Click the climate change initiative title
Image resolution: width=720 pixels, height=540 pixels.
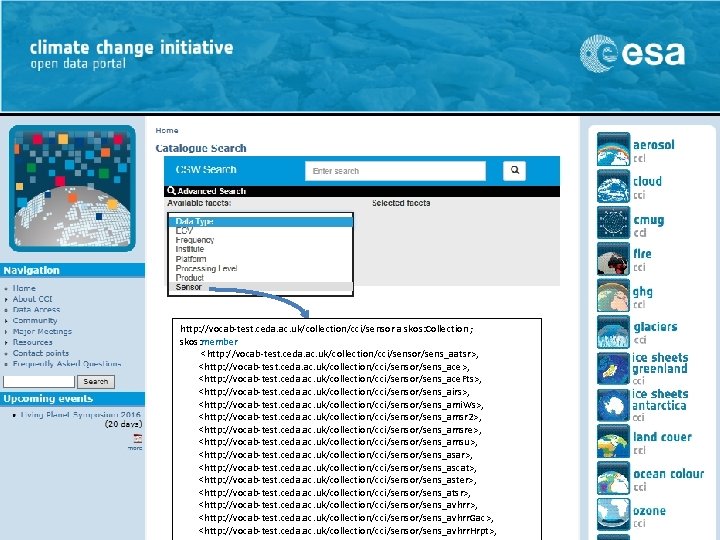coord(131,48)
